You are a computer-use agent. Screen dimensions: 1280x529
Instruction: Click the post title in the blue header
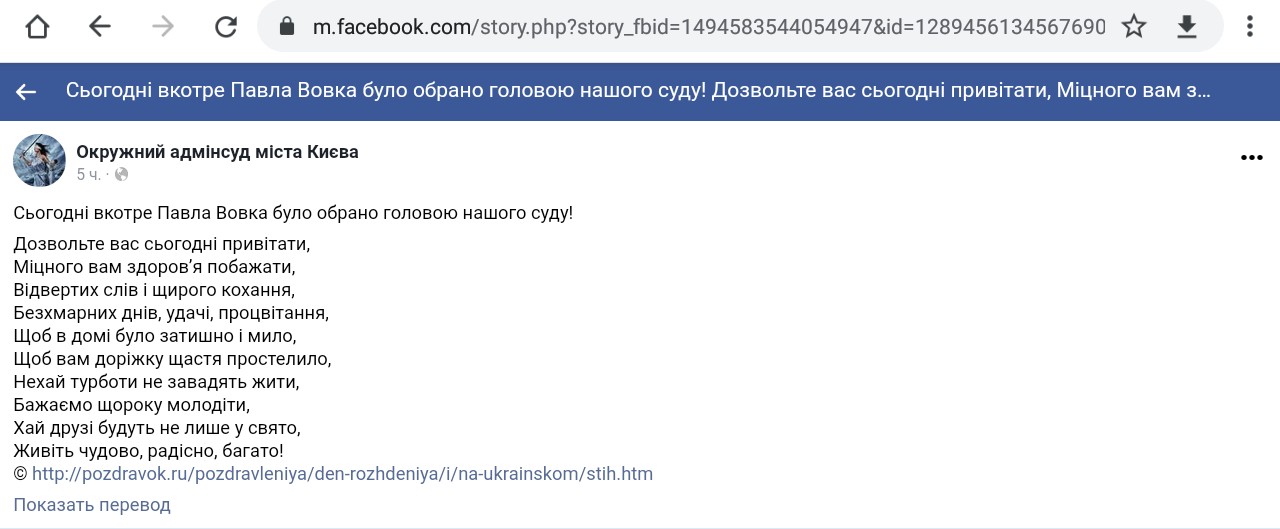638,91
